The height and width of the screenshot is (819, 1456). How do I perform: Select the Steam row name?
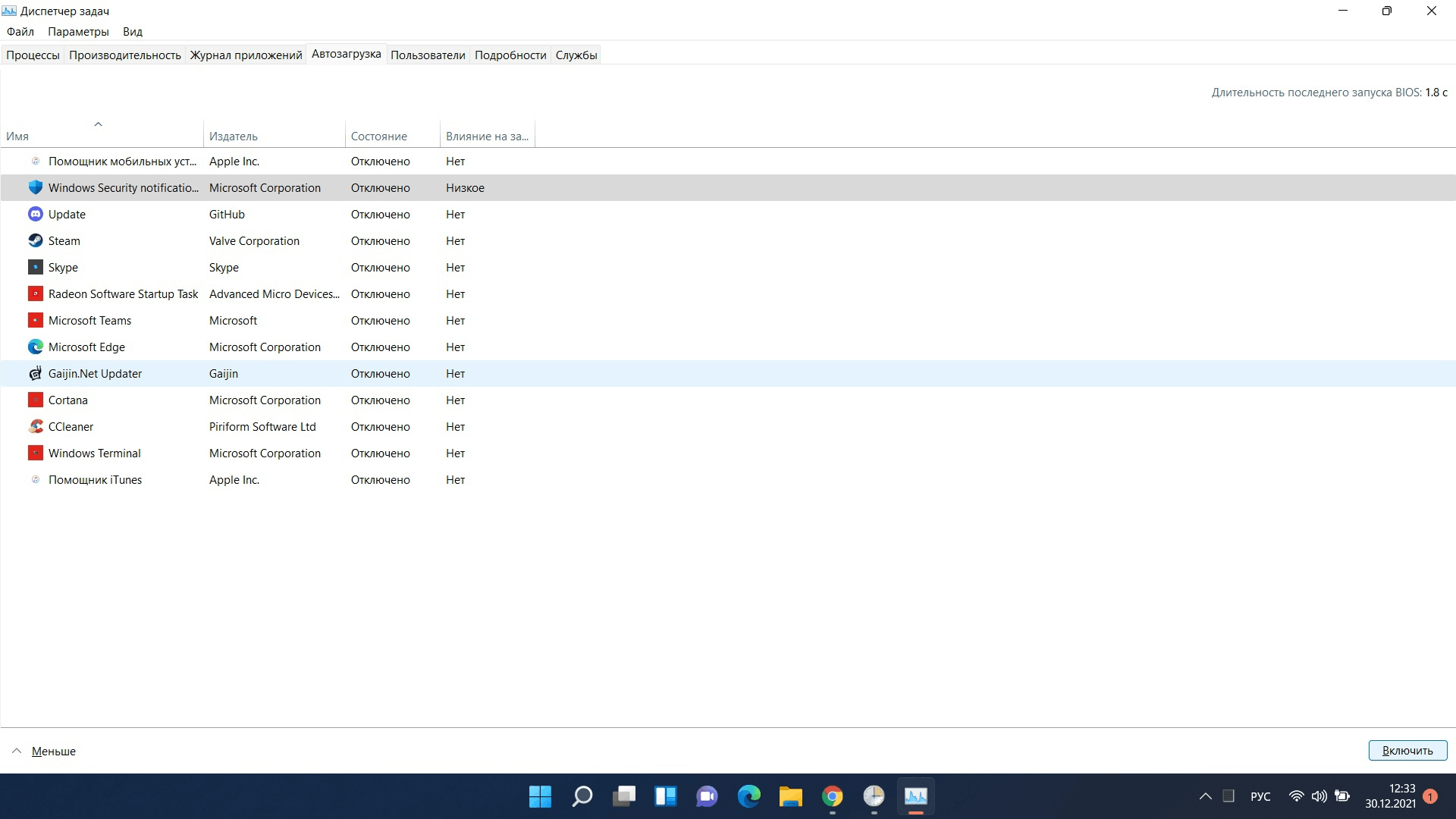[x=64, y=240]
